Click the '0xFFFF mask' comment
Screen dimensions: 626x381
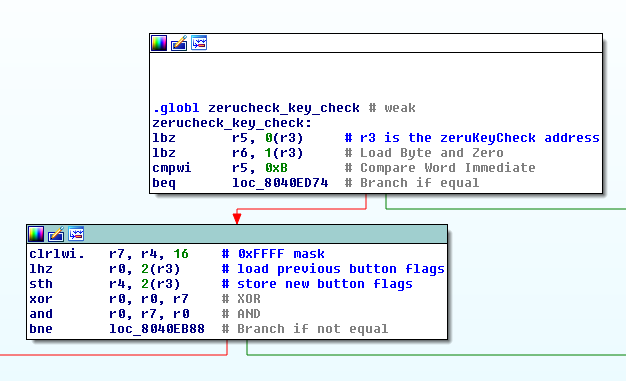[273, 254]
